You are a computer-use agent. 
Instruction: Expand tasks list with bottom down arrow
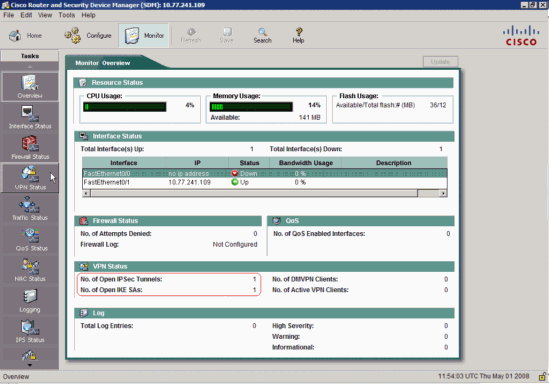[30, 365]
